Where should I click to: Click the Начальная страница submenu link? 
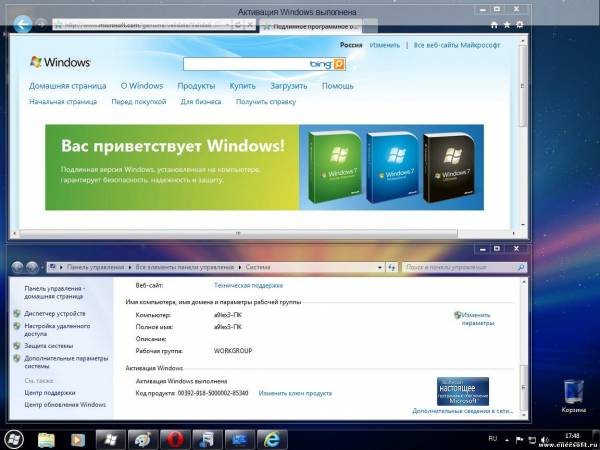coord(63,102)
